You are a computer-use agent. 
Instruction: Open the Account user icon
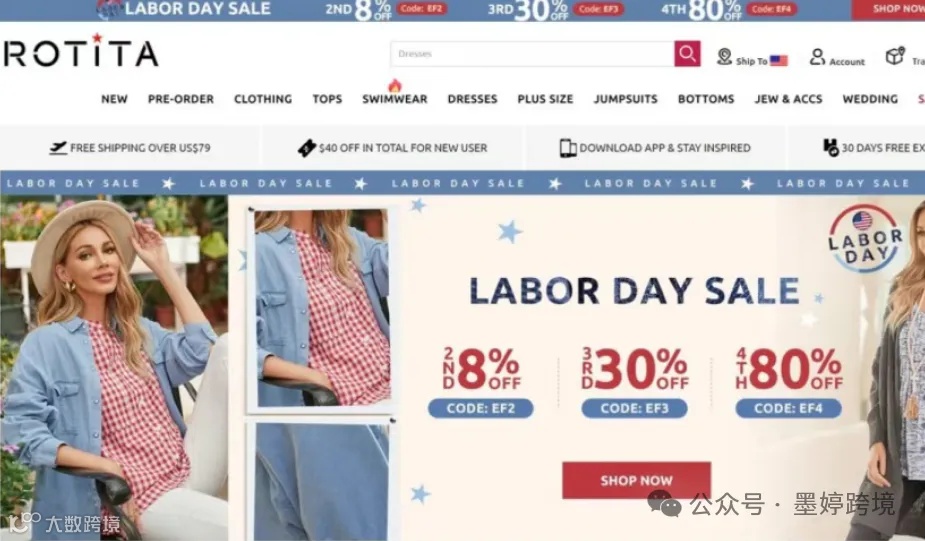[817, 57]
